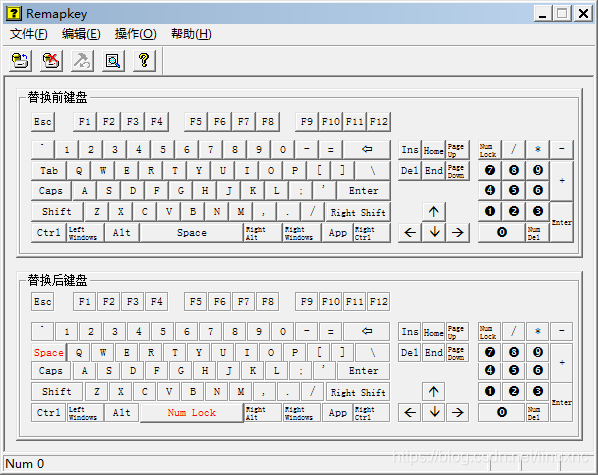Click the Q key on 替换前键盘
The height and width of the screenshot is (475, 598).
pos(79,171)
